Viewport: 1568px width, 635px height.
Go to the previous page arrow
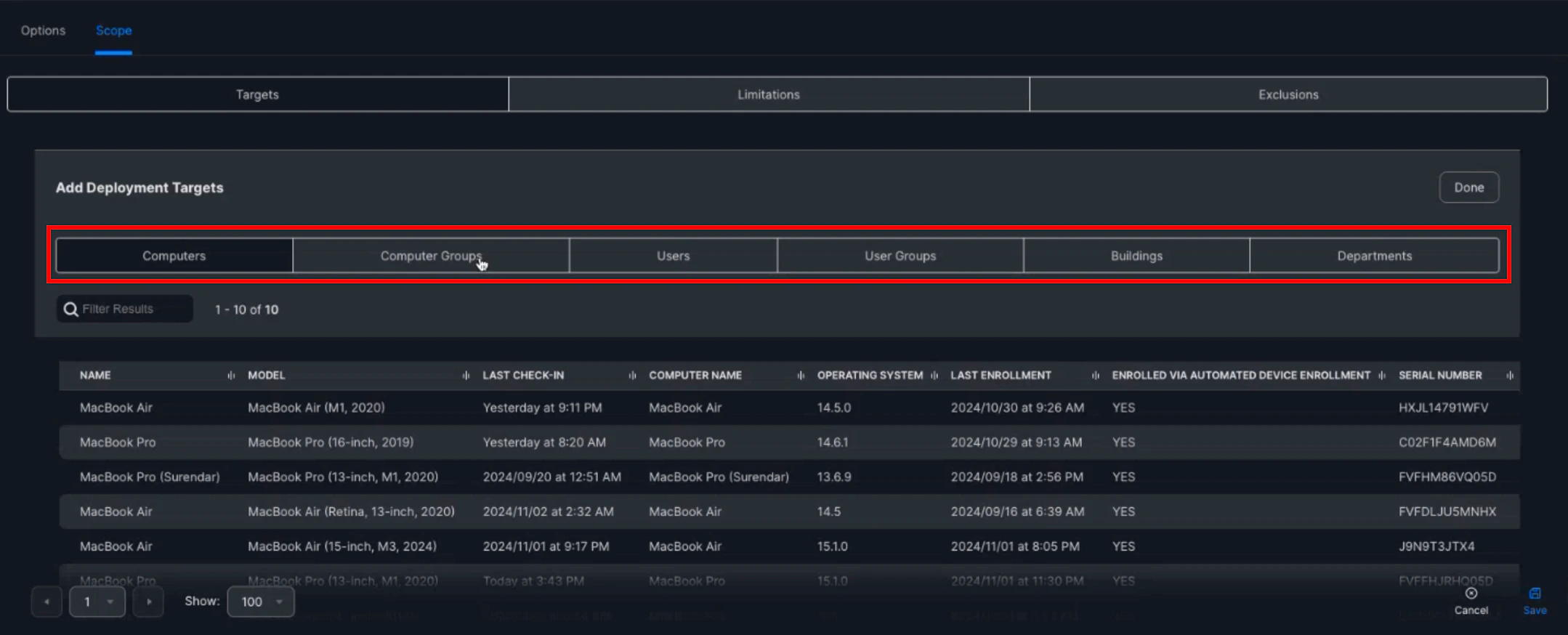pyautogui.click(x=47, y=602)
